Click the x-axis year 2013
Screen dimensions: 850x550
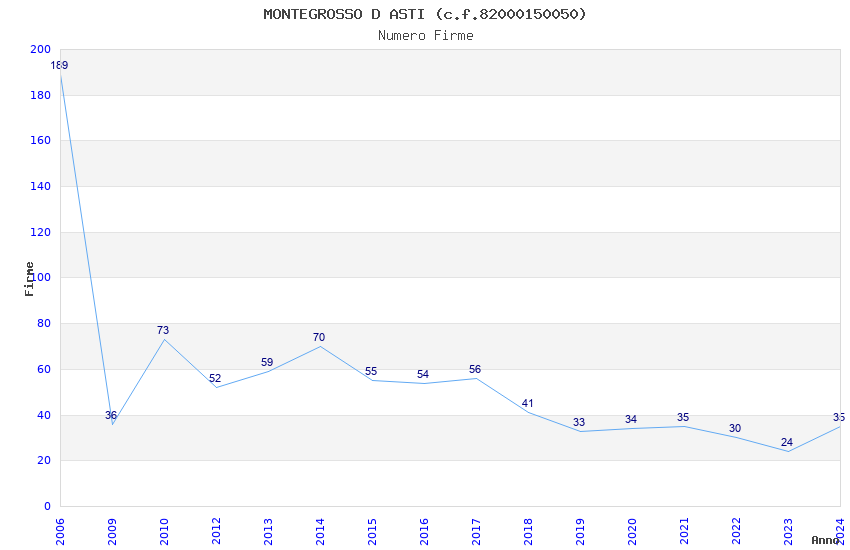(268, 532)
